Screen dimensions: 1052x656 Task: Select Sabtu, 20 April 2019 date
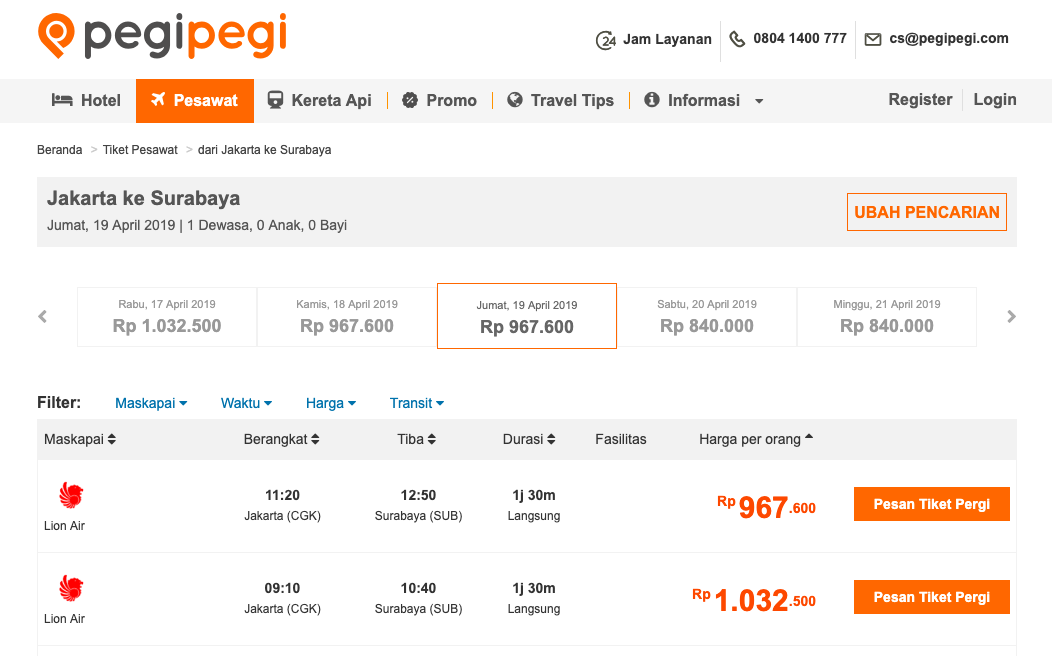(x=706, y=317)
